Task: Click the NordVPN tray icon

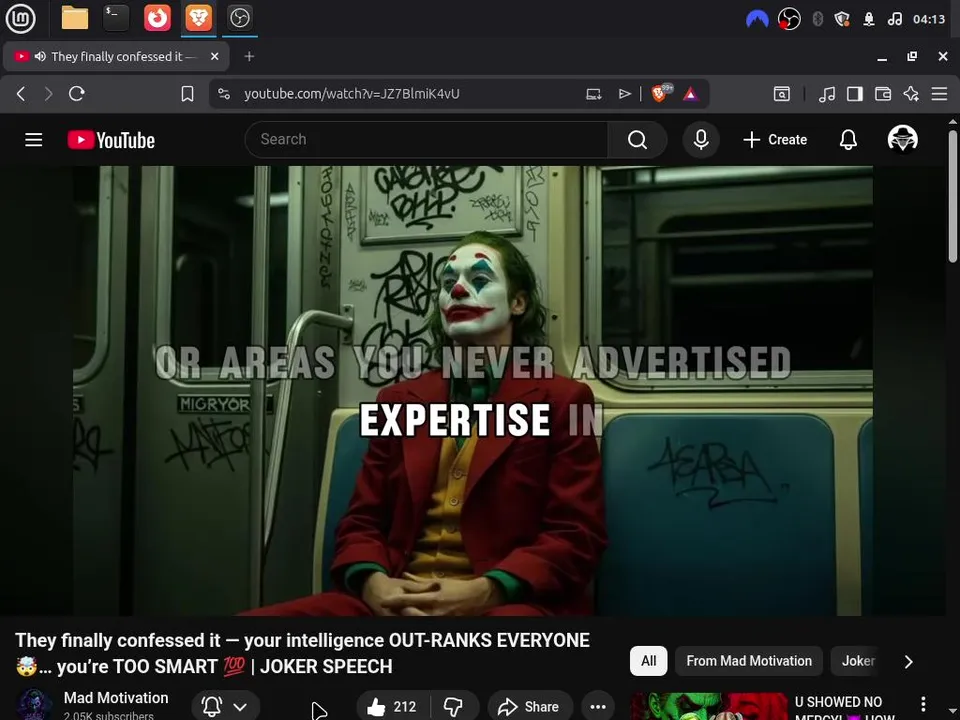Action: 757,19
